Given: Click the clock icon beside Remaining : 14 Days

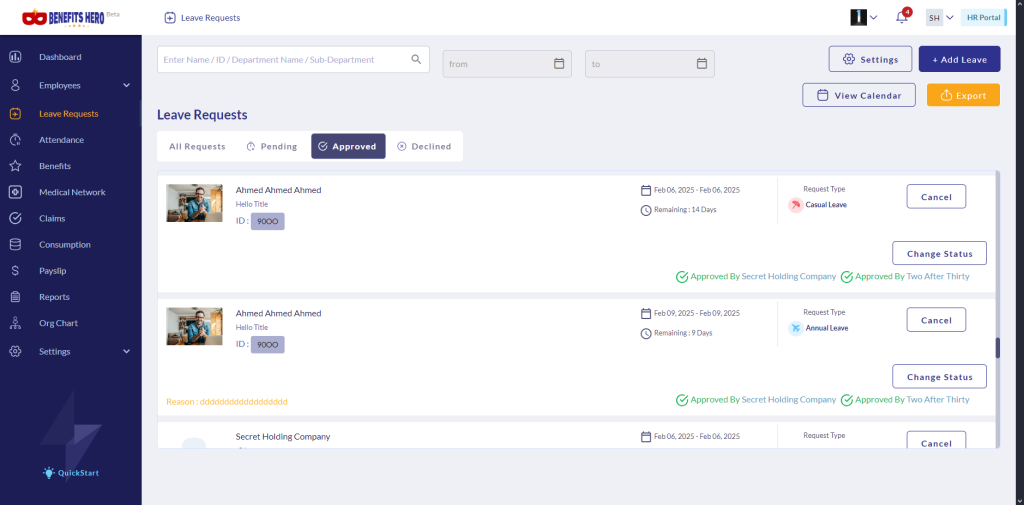Looking at the screenshot, I should click(646, 210).
